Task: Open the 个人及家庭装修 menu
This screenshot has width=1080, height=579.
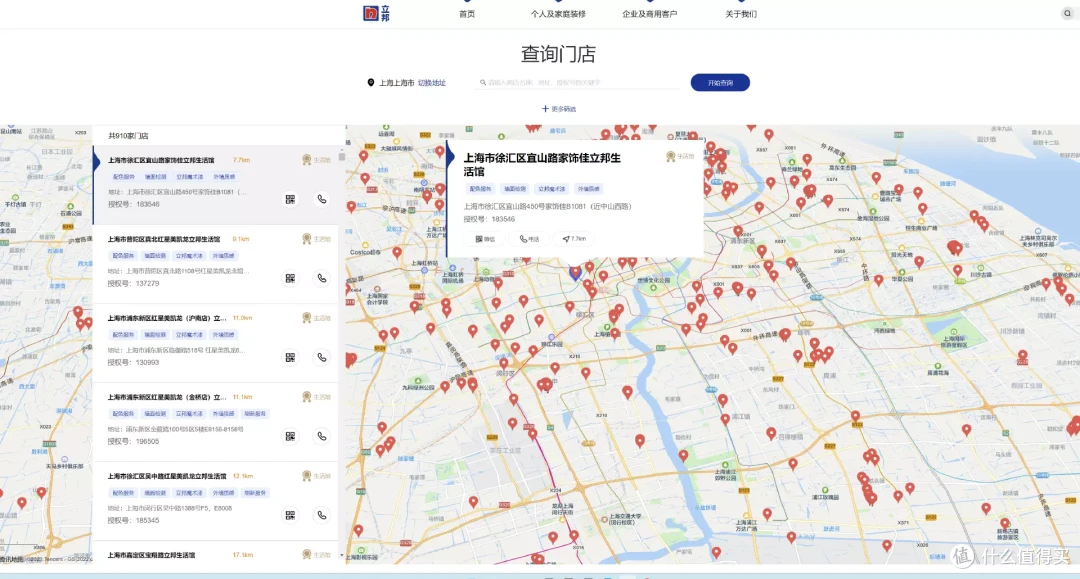Action: (558, 14)
